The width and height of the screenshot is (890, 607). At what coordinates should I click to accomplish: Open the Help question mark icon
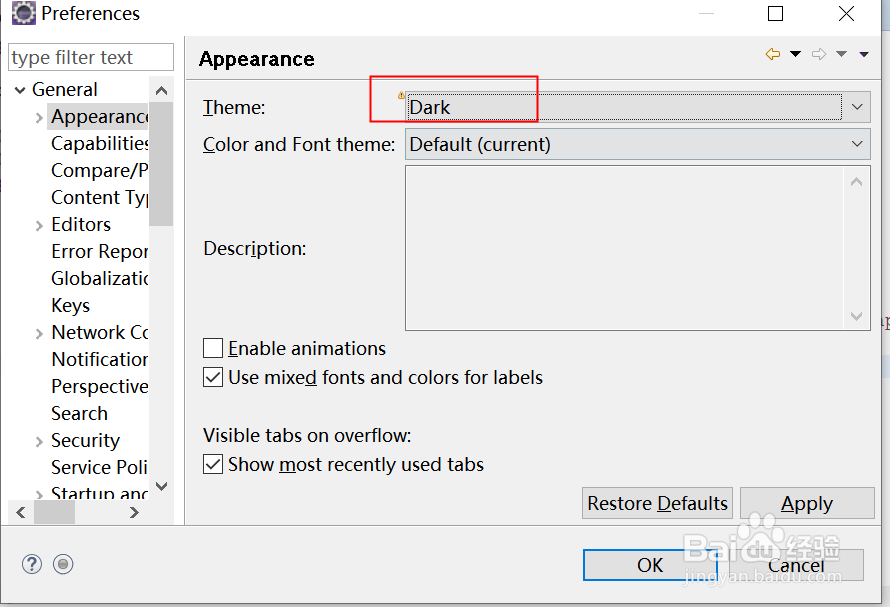32,564
